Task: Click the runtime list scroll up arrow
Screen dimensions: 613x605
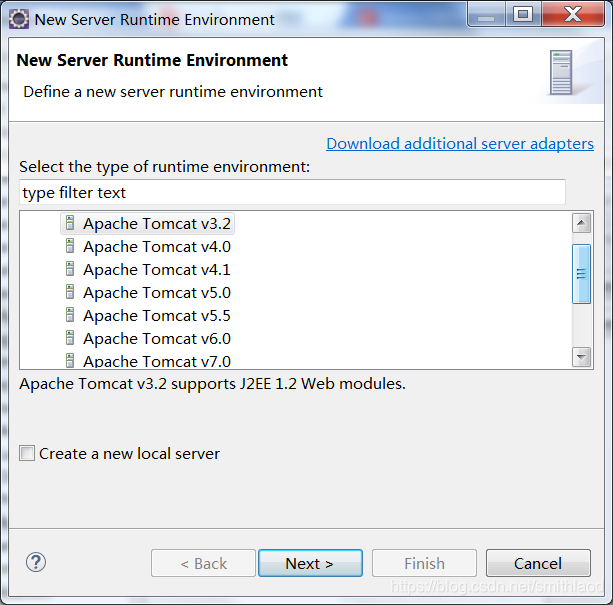Action: tap(581, 223)
